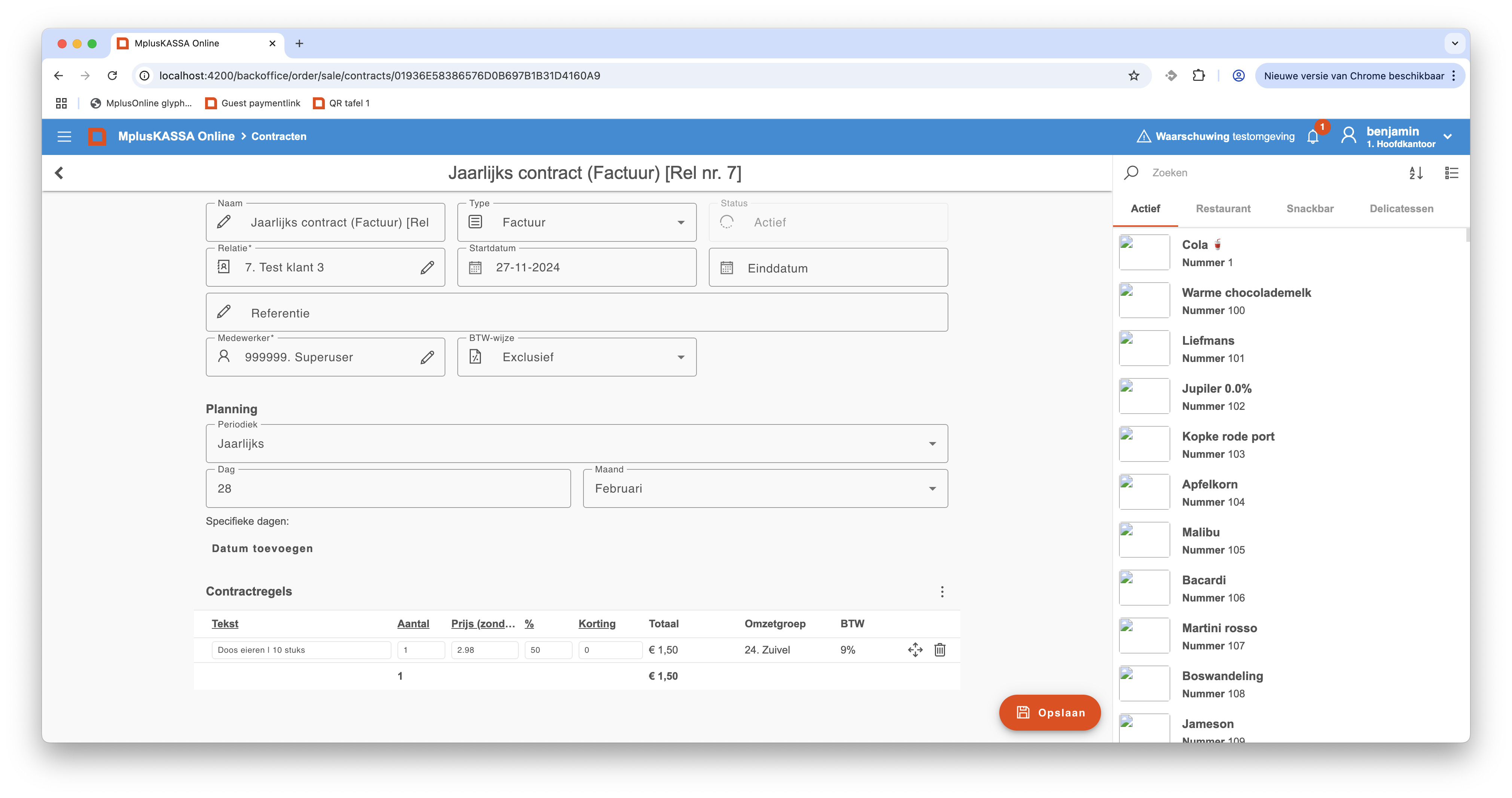Sort the article list alphabetically
Image resolution: width=1512 pixels, height=798 pixels.
1416,173
